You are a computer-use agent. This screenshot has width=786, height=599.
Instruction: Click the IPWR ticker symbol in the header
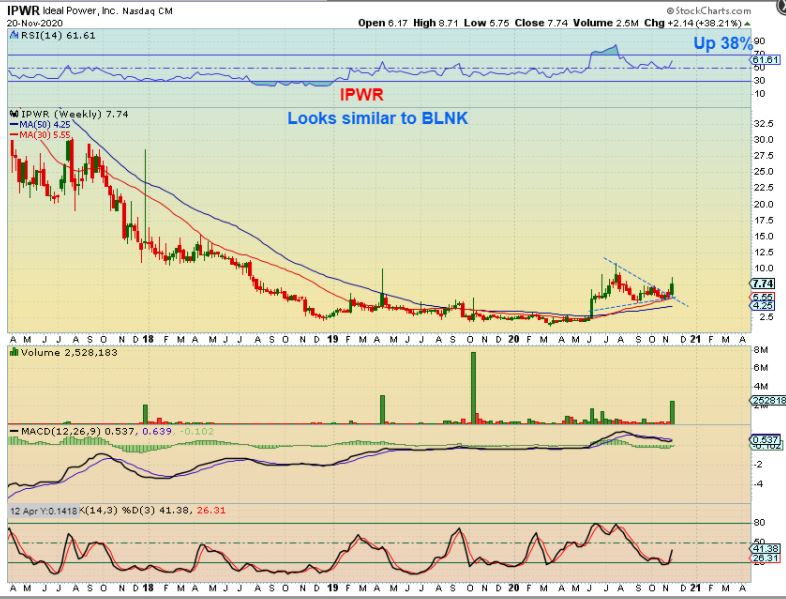tap(23, 11)
